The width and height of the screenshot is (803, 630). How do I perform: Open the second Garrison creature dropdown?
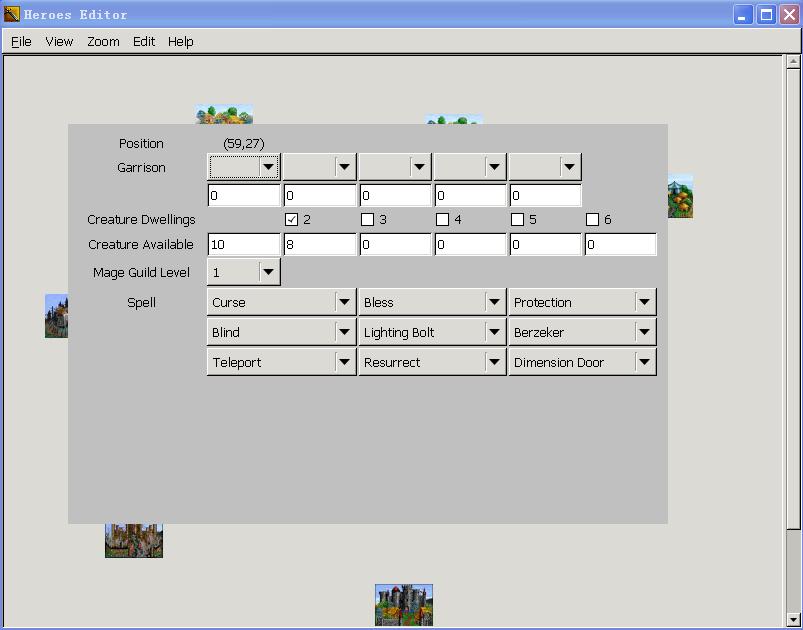coord(320,167)
